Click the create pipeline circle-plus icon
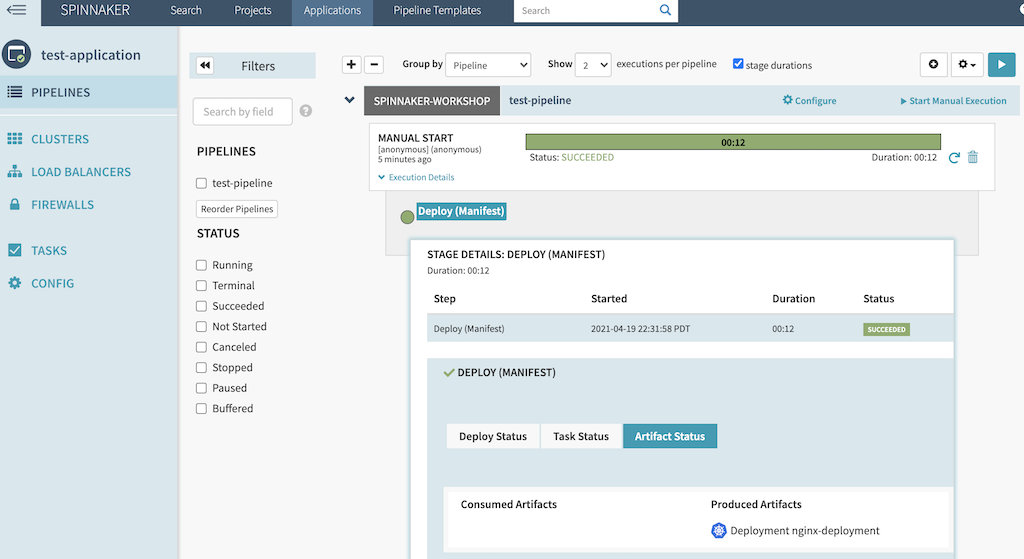This screenshot has width=1024, height=559. (933, 64)
